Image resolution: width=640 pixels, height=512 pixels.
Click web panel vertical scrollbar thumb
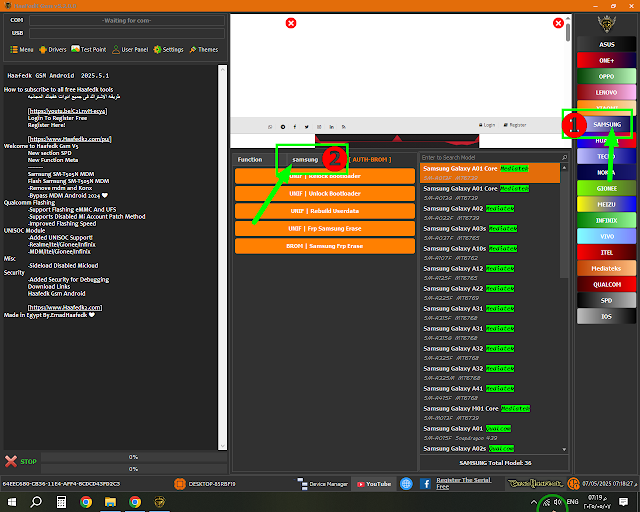pyautogui.click(x=568, y=32)
